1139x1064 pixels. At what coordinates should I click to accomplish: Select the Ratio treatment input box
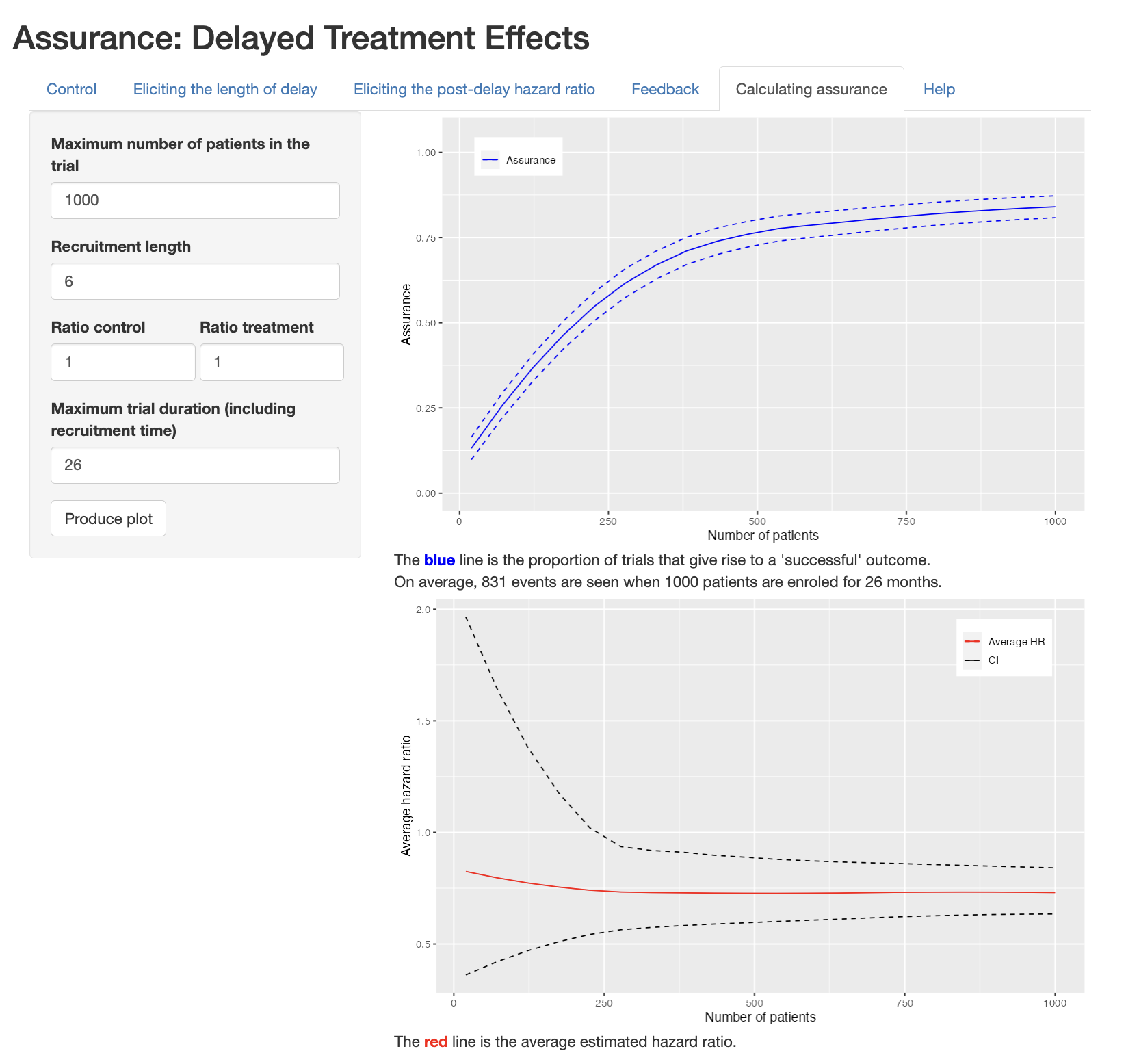[x=272, y=362]
